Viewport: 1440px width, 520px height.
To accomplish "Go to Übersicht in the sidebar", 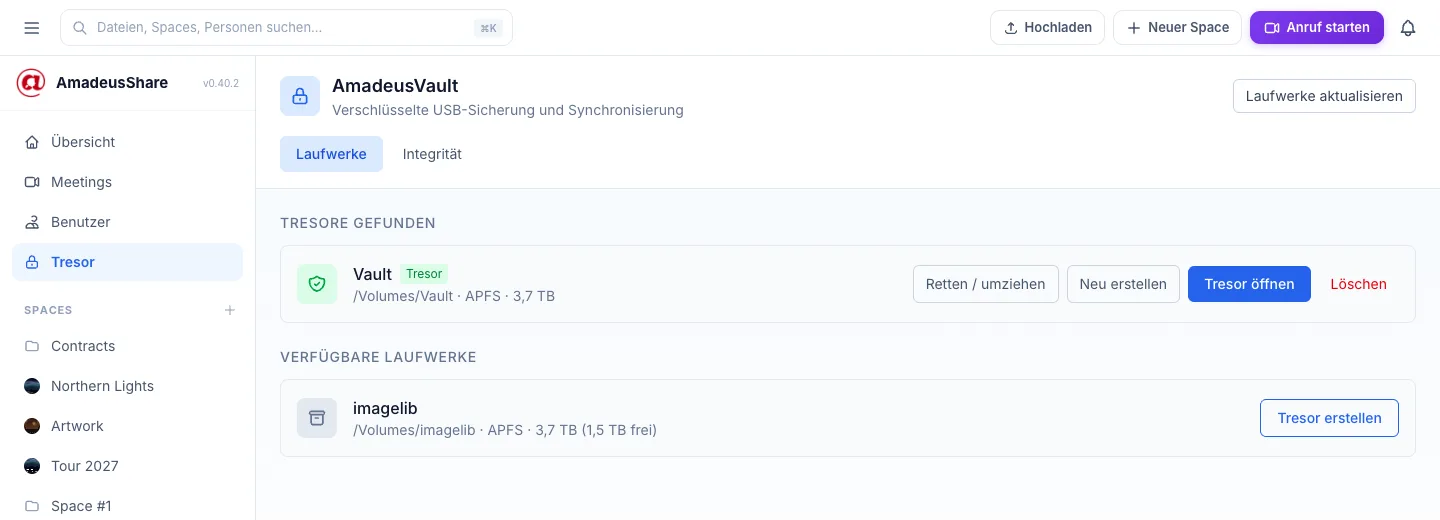I will click(x=127, y=142).
